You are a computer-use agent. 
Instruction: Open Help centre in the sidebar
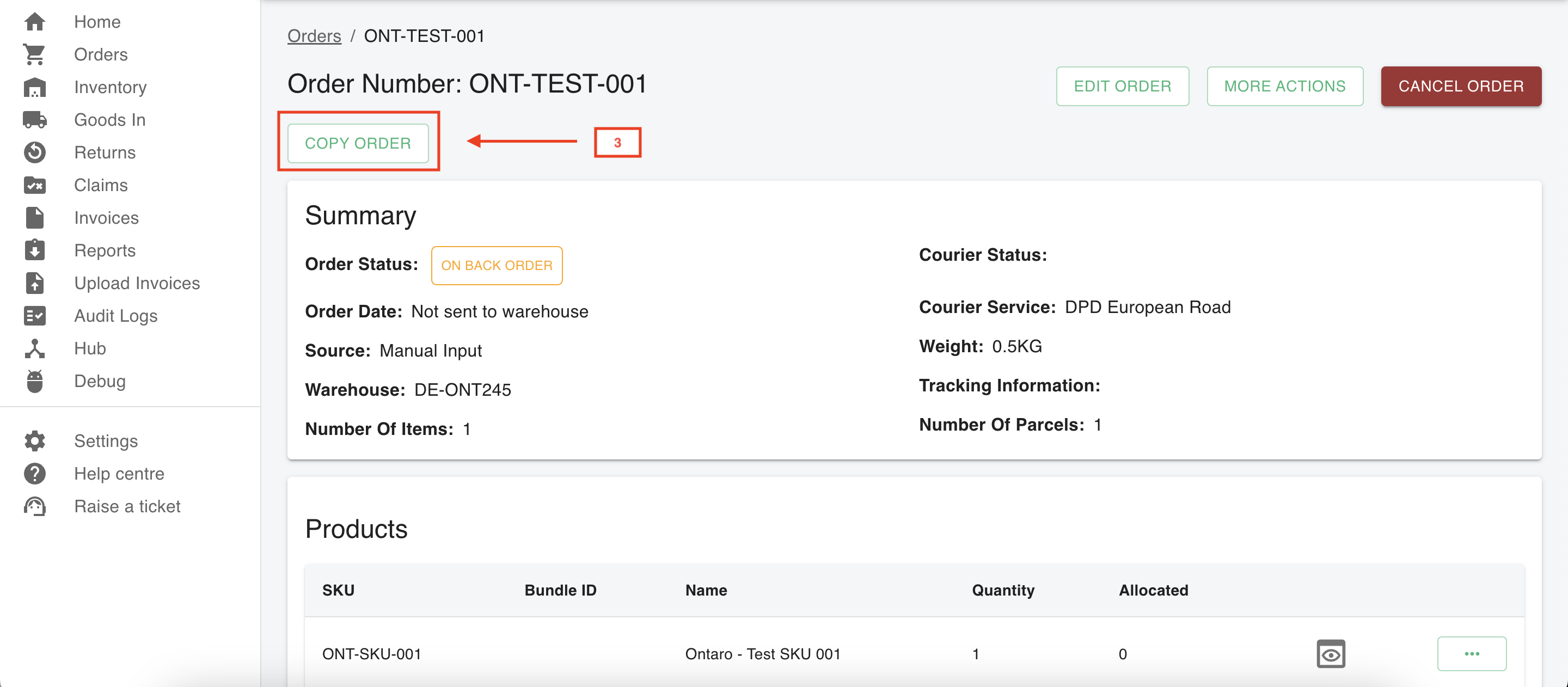click(119, 474)
